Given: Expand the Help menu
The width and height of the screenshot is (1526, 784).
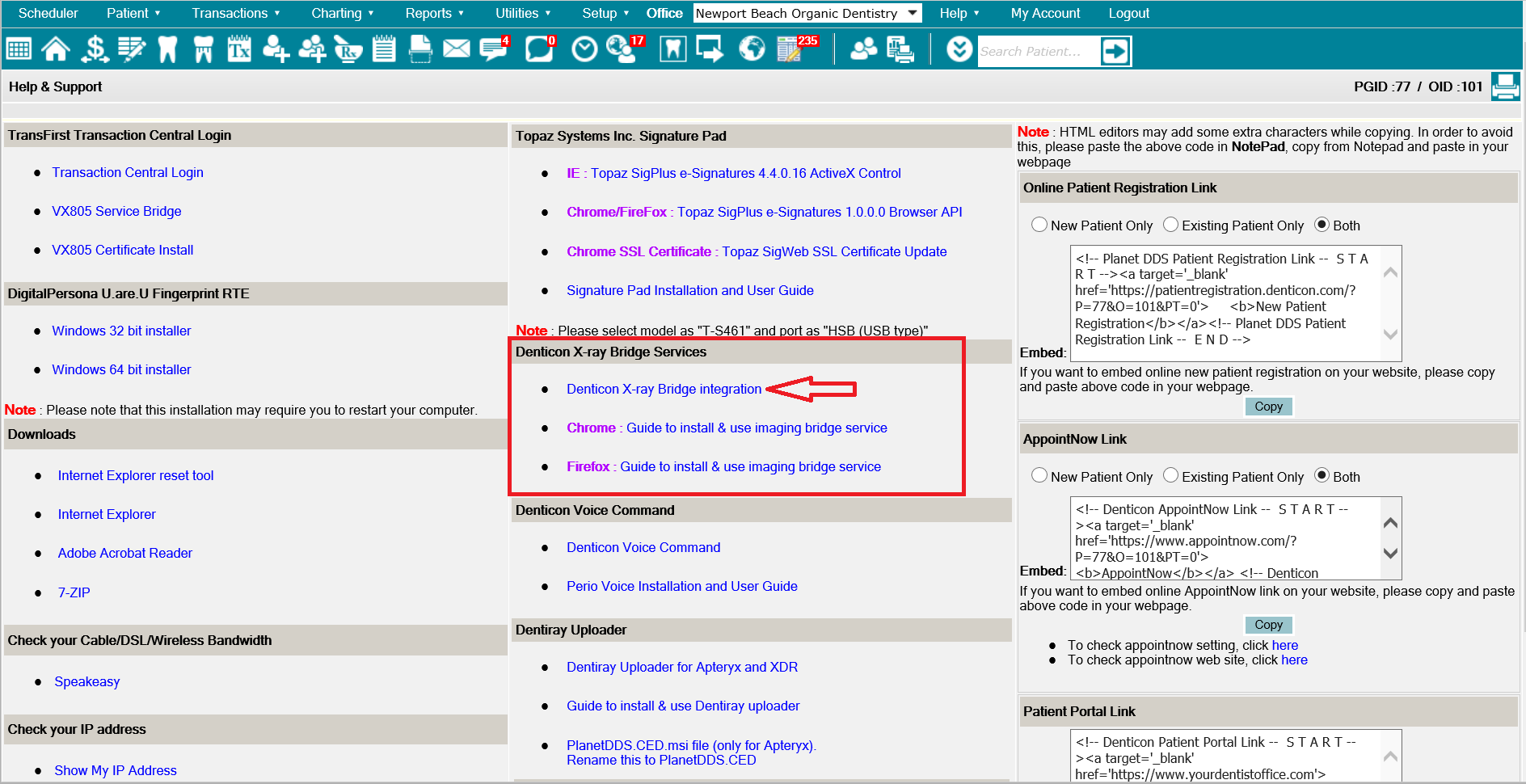Looking at the screenshot, I should (x=959, y=13).
